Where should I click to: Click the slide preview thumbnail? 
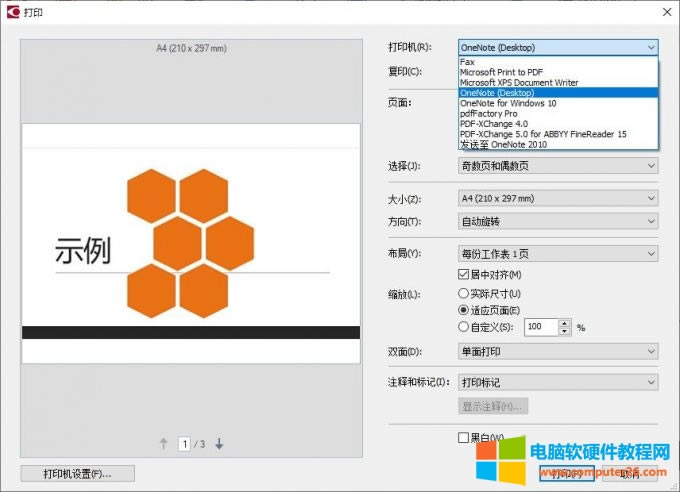pos(190,243)
